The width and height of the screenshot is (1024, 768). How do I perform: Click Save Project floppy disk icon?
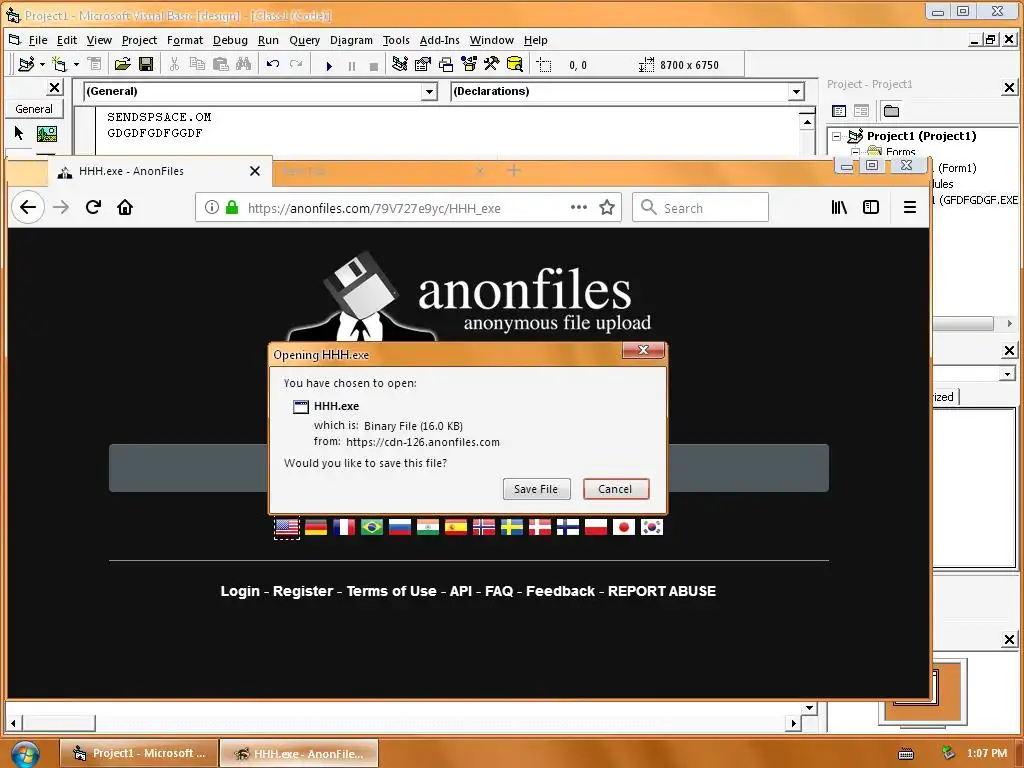(x=146, y=64)
